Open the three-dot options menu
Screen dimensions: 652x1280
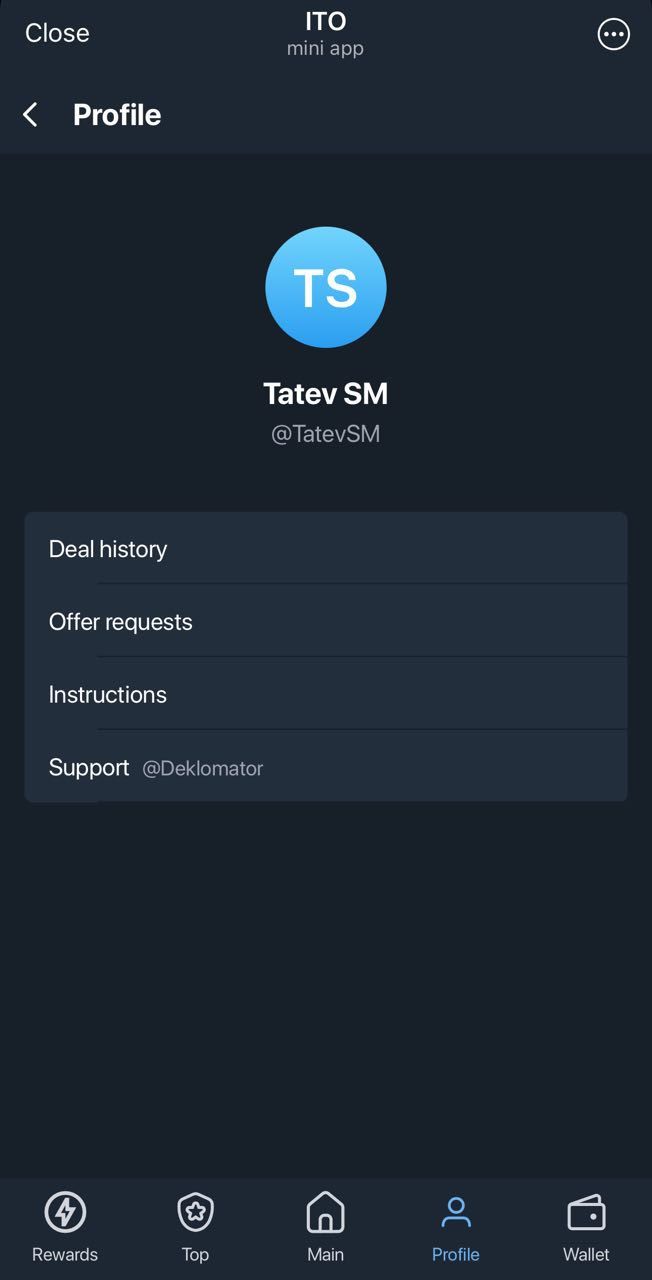tap(613, 33)
